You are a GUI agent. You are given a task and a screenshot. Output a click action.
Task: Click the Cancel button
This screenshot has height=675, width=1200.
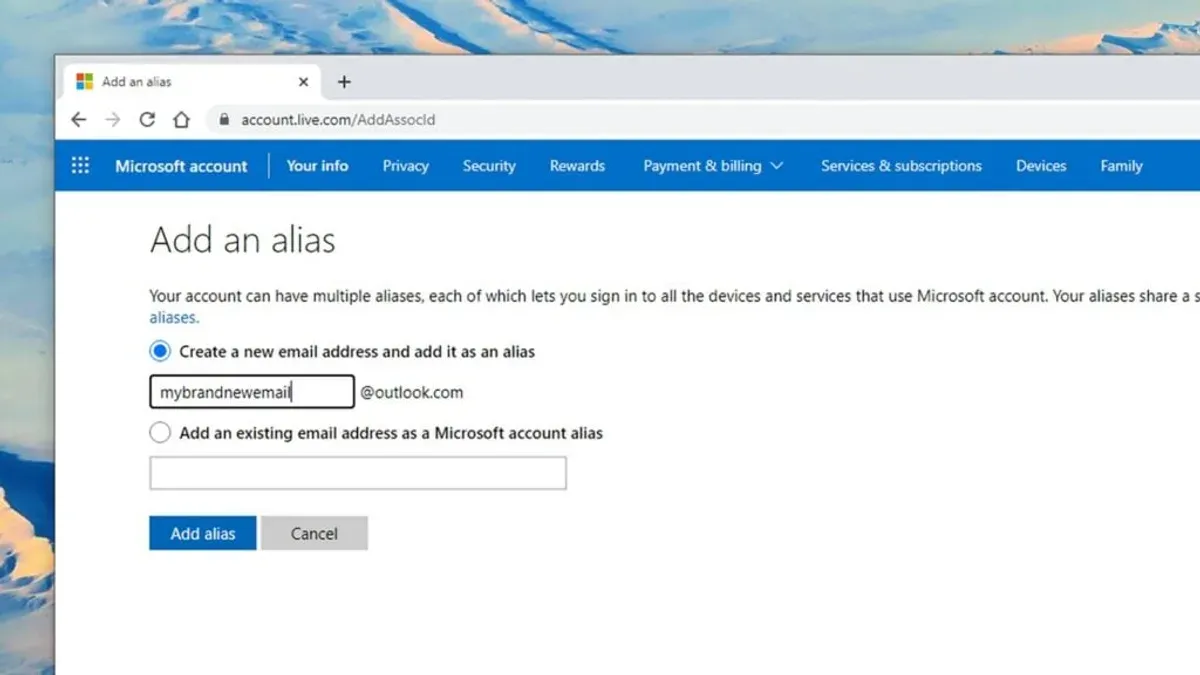[x=314, y=533]
